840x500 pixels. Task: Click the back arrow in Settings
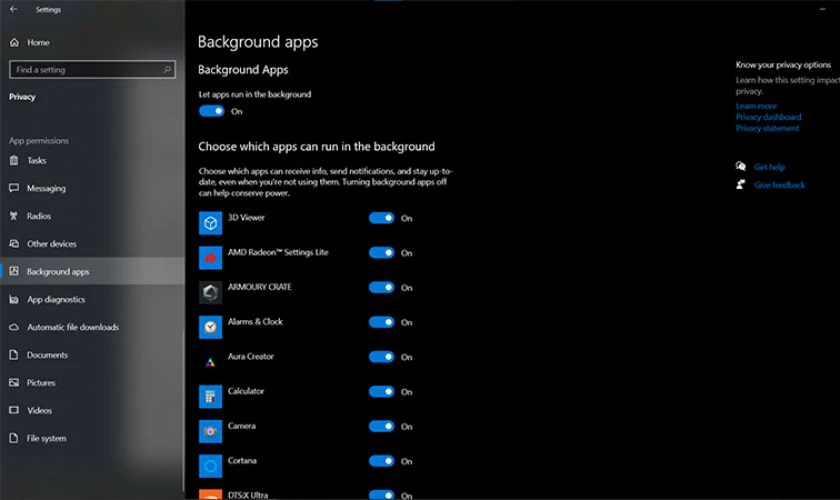pos(13,9)
